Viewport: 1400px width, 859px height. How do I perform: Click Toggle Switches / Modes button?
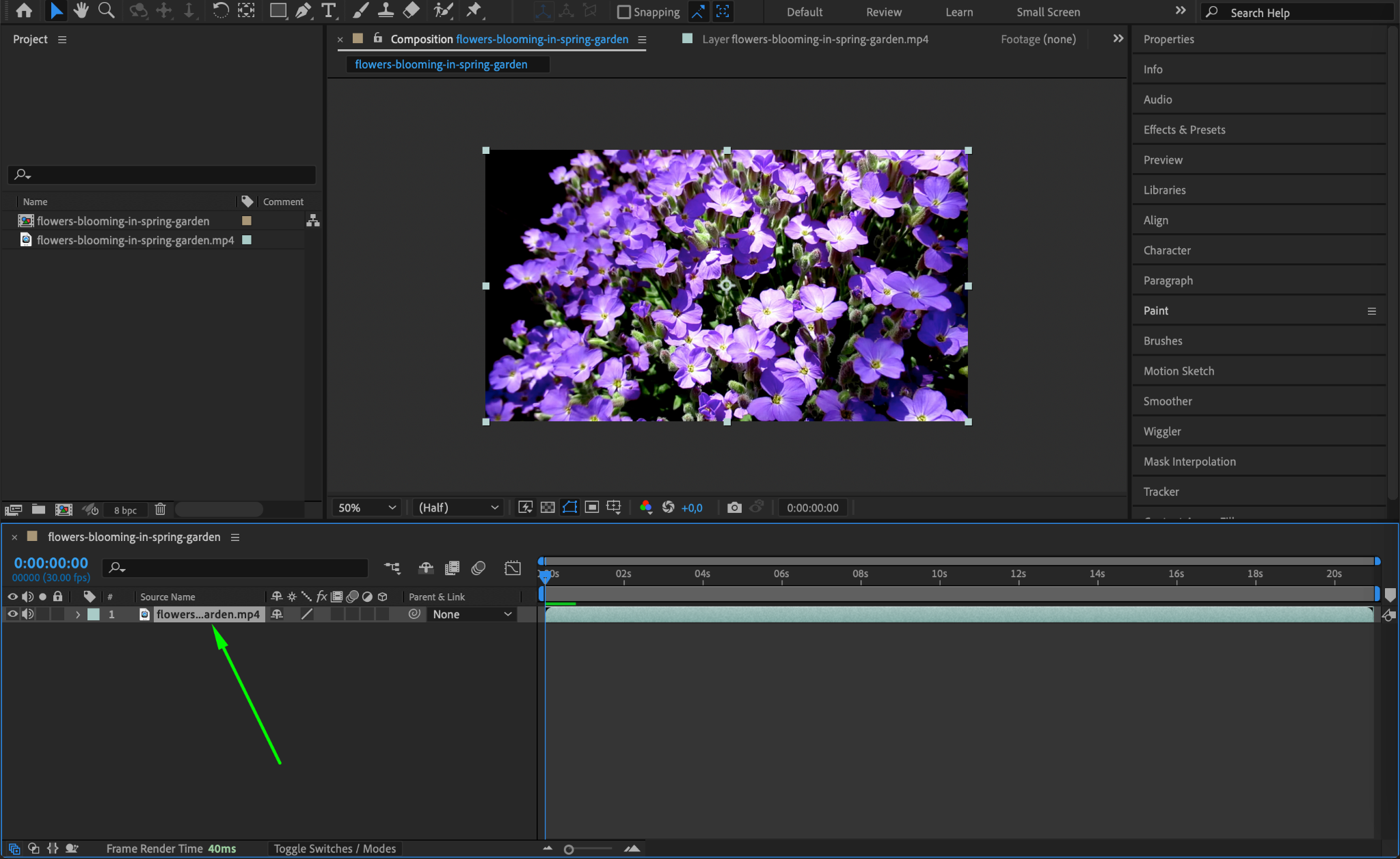[335, 849]
